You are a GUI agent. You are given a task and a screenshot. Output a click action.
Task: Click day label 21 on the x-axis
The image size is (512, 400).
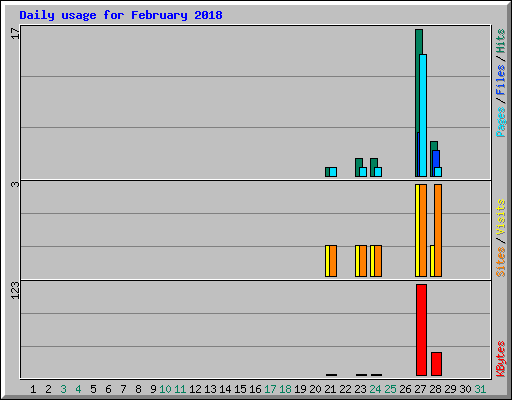[x=330, y=389]
